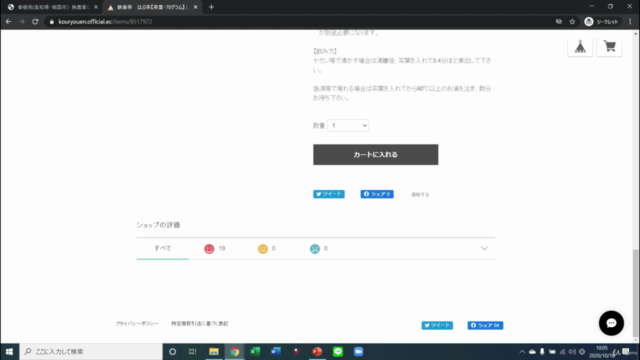Open the dark red taskbar app icon
This screenshot has height=360, width=640.
pos(297,351)
